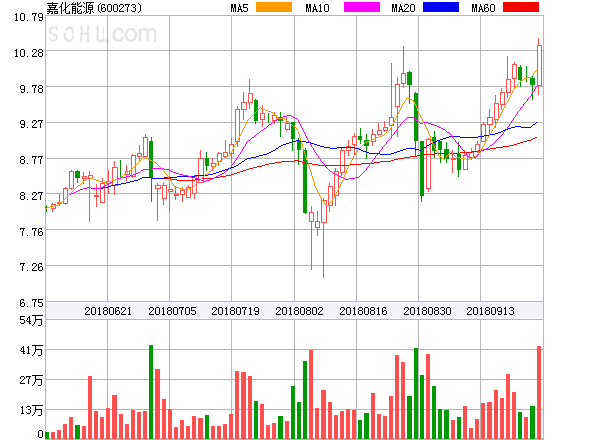The height and width of the screenshot is (440, 600).
Task: Select the 20180816 date marker
Action: (x=363, y=311)
